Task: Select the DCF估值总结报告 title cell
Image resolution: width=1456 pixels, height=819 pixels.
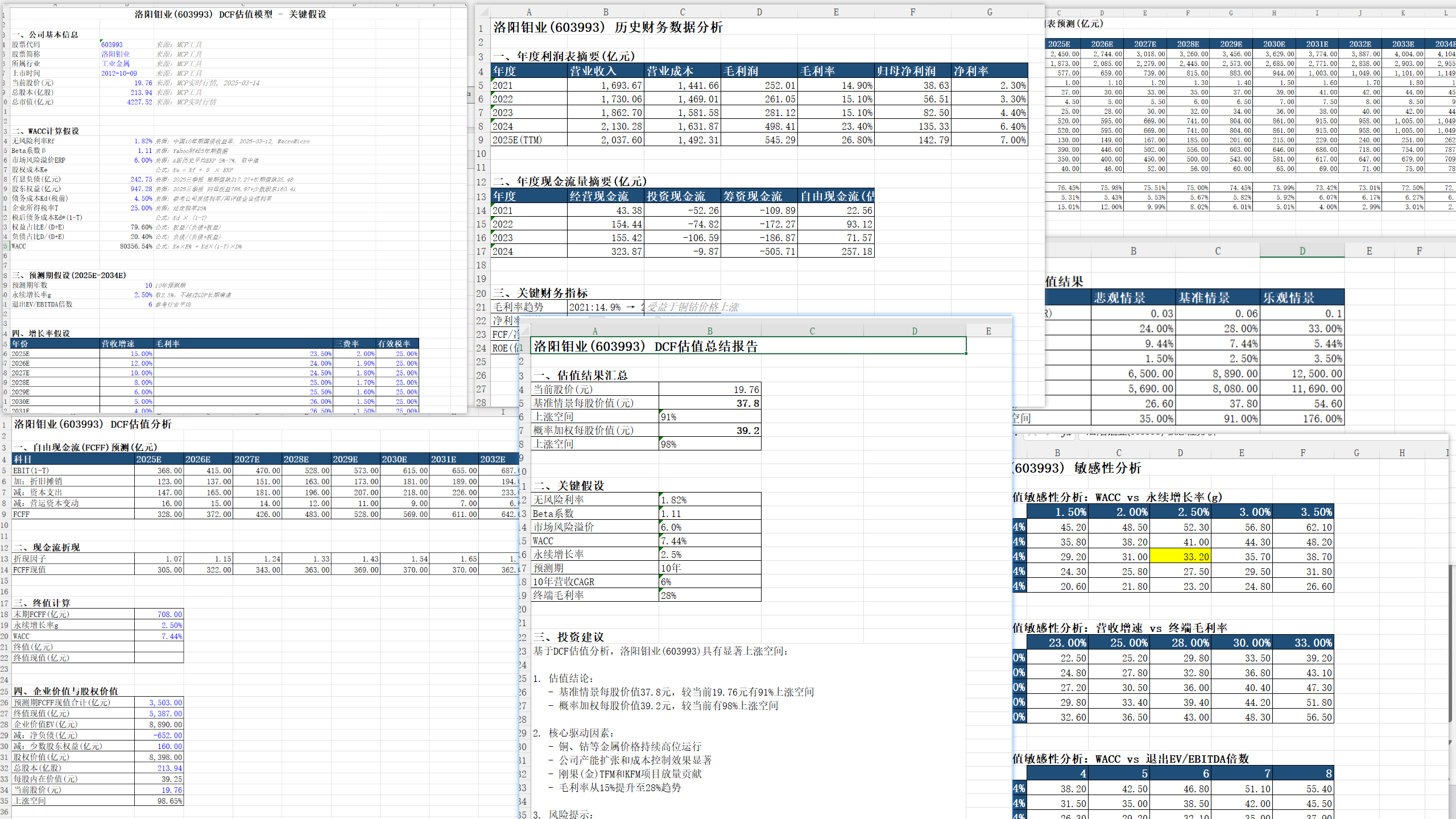Action: pyautogui.click(x=748, y=346)
